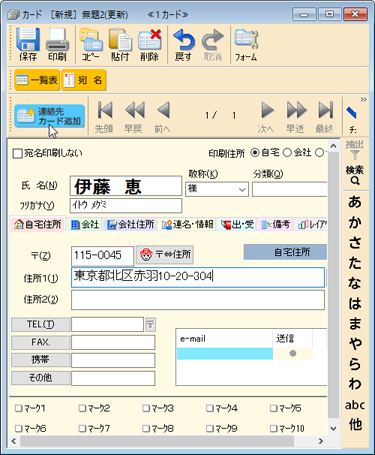Viewport: 375px width, 455px height.
Task: Select the 自宅 print address radio
Action: point(255,153)
